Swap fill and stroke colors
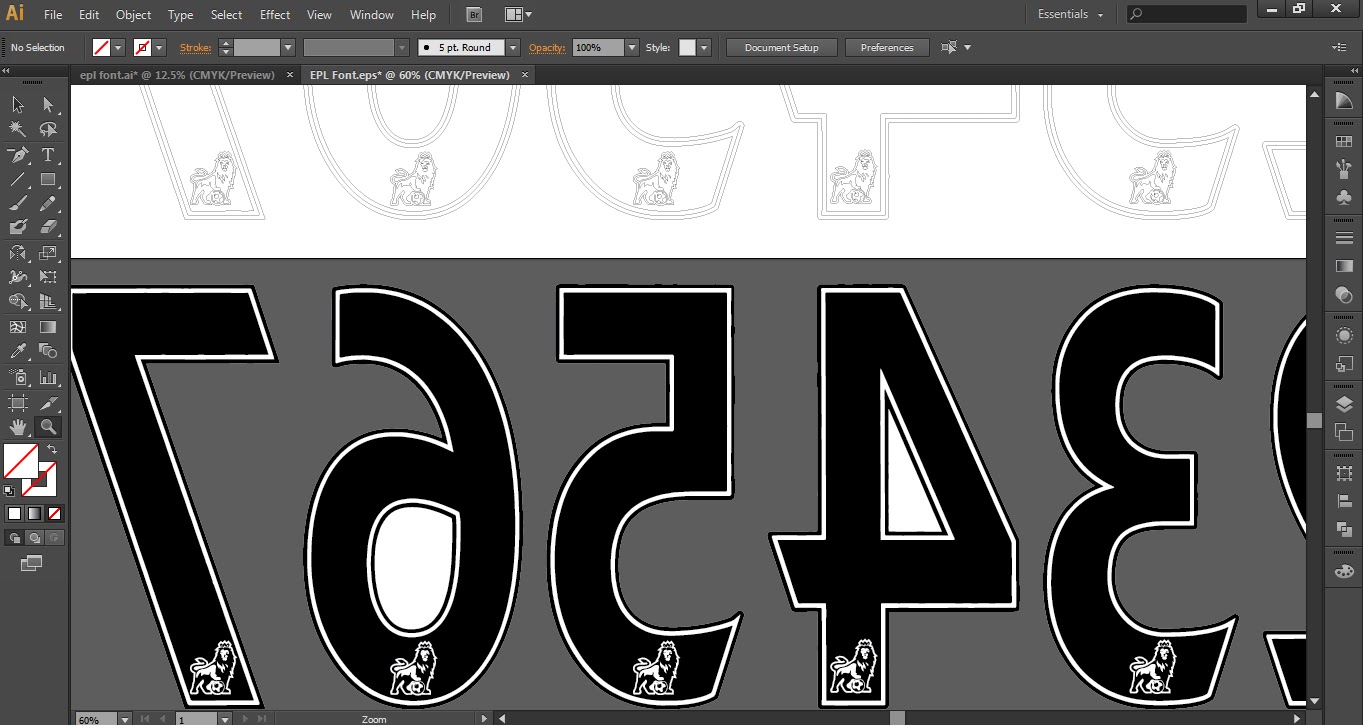 coord(52,450)
